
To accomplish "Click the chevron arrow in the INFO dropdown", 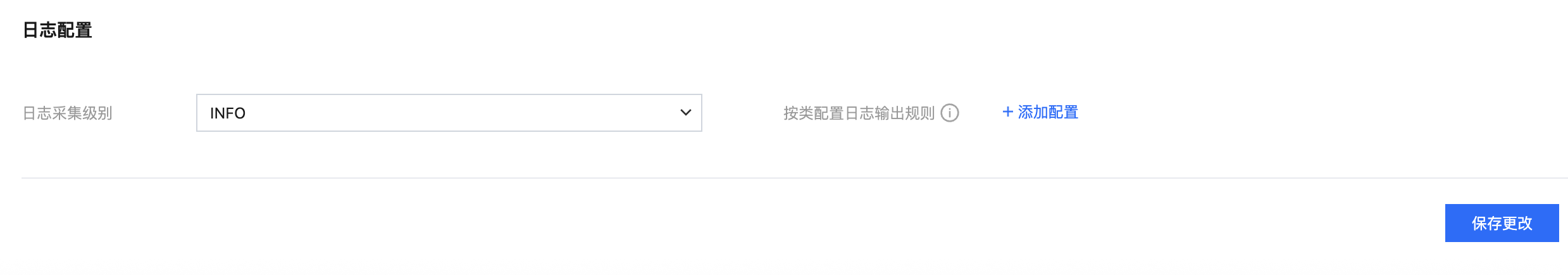I will tap(686, 113).
